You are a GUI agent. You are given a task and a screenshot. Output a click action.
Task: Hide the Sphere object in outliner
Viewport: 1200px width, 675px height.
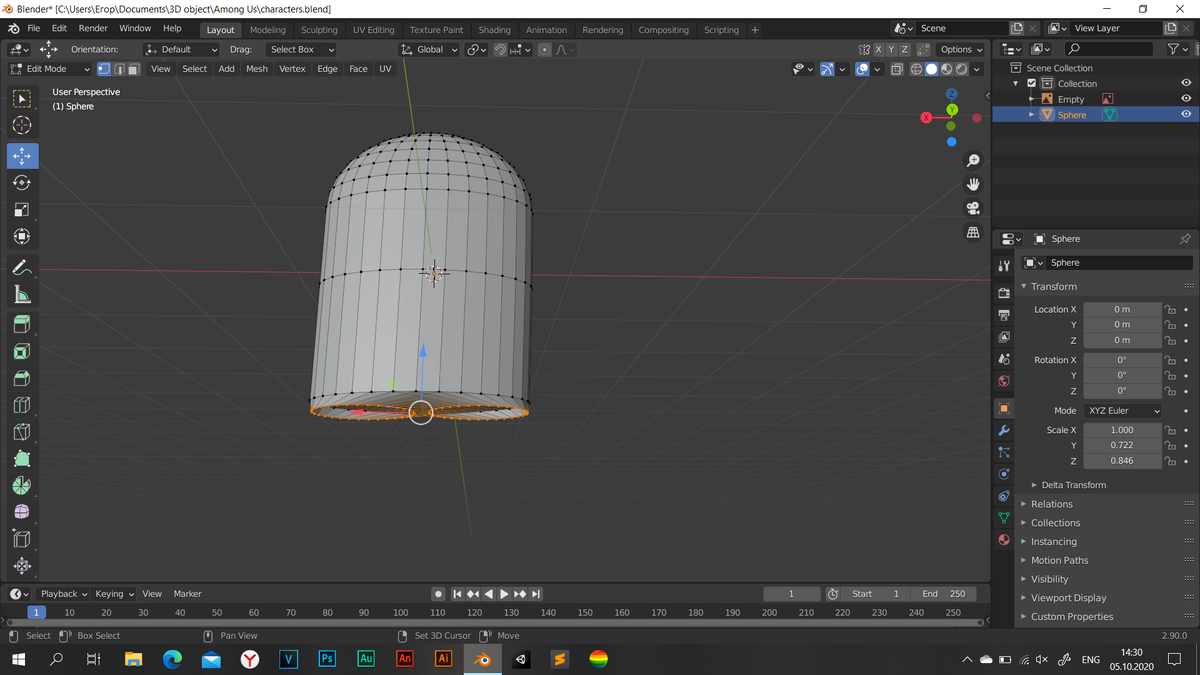tap(1186, 114)
